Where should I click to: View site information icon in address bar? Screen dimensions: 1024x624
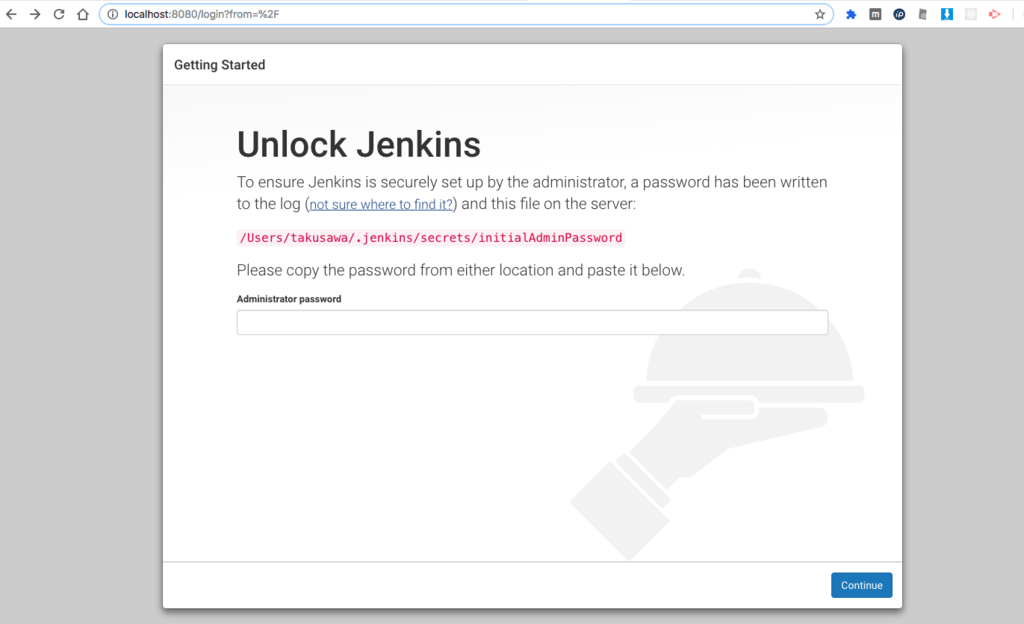112,14
